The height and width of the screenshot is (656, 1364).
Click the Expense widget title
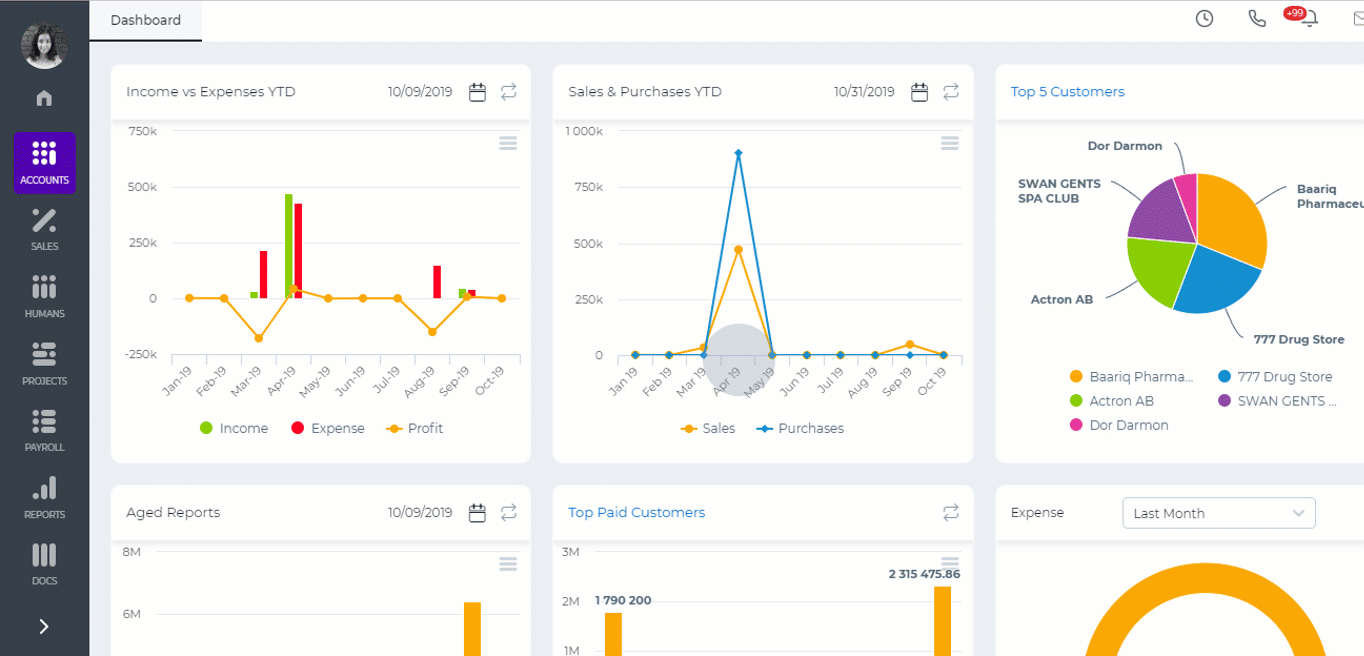click(1037, 513)
